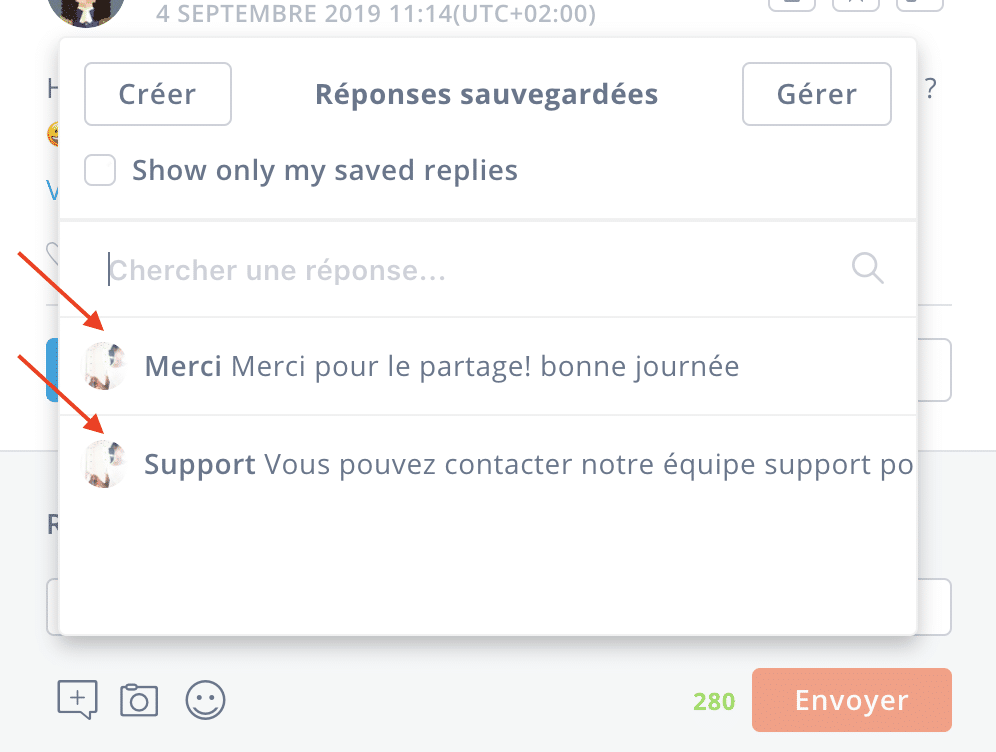Click the camera icon to attach photo

point(139,700)
